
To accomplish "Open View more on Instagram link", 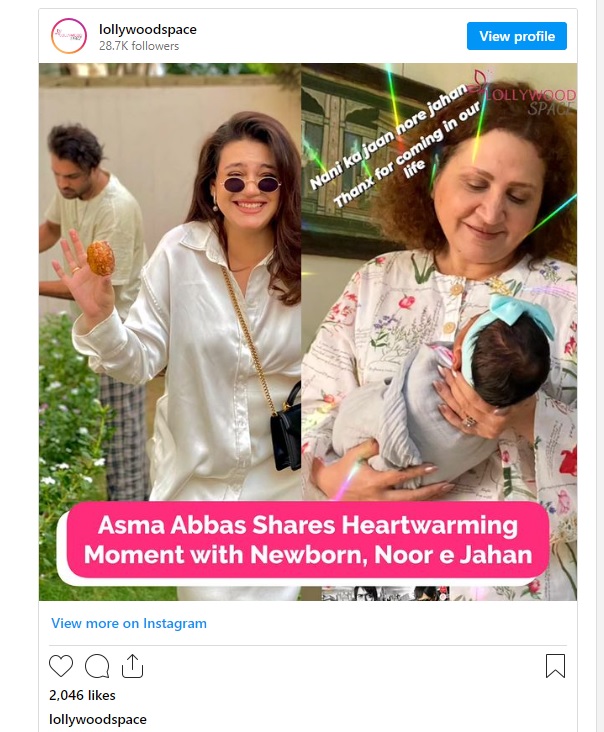I will pyautogui.click(x=129, y=623).
